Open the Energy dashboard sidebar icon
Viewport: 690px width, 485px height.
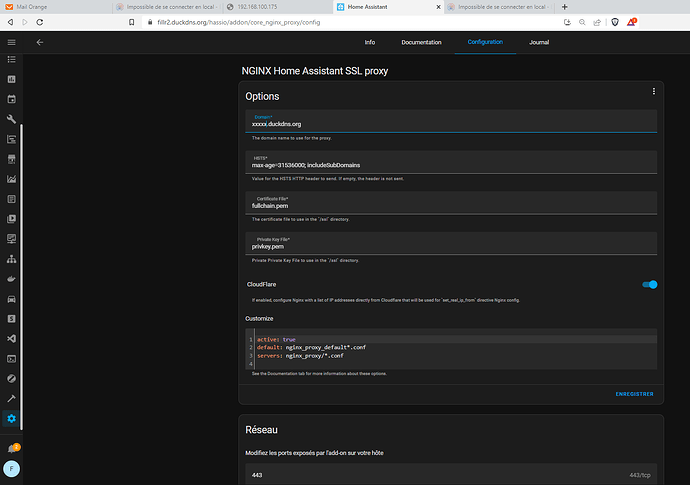point(11,79)
